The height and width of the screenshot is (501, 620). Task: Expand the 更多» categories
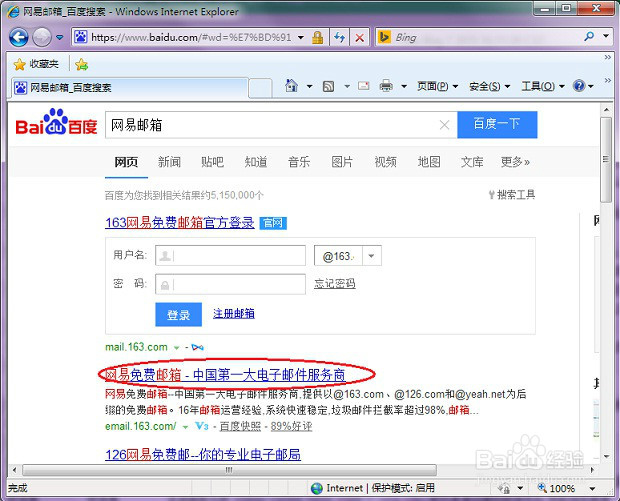tap(515, 162)
